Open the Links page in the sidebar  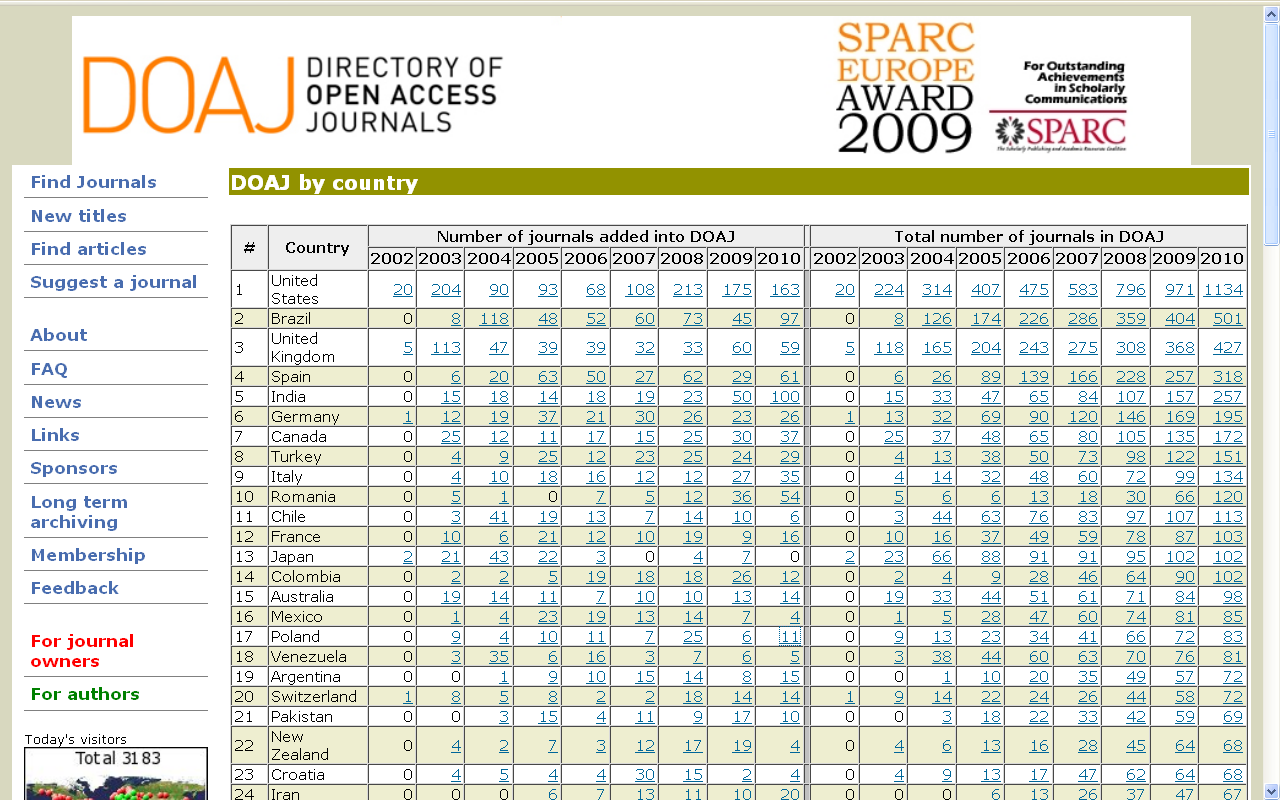click(x=55, y=435)
